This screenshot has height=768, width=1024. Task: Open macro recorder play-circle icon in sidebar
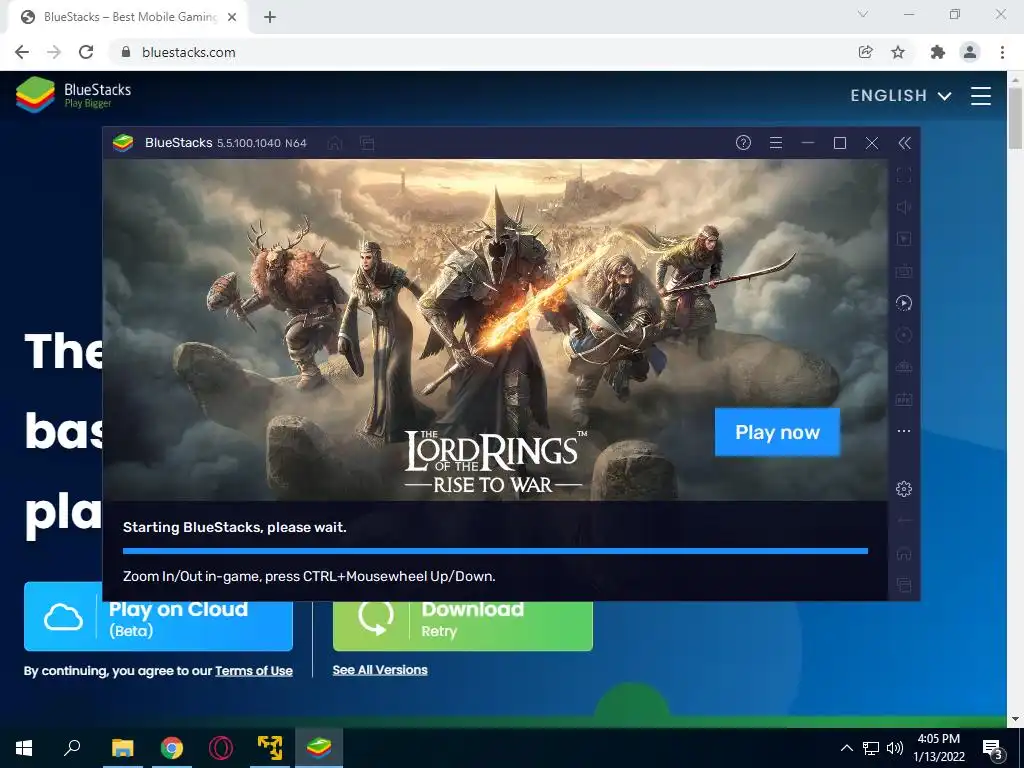(904, 303)
